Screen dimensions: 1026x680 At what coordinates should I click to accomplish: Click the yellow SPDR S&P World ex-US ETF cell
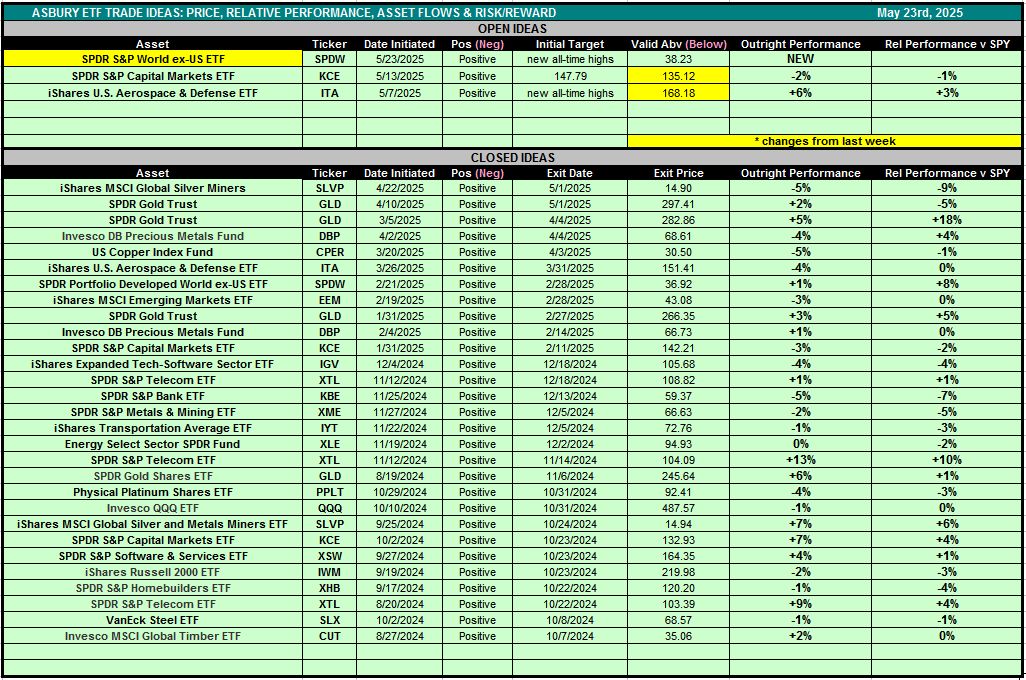(x=153, y=59)
